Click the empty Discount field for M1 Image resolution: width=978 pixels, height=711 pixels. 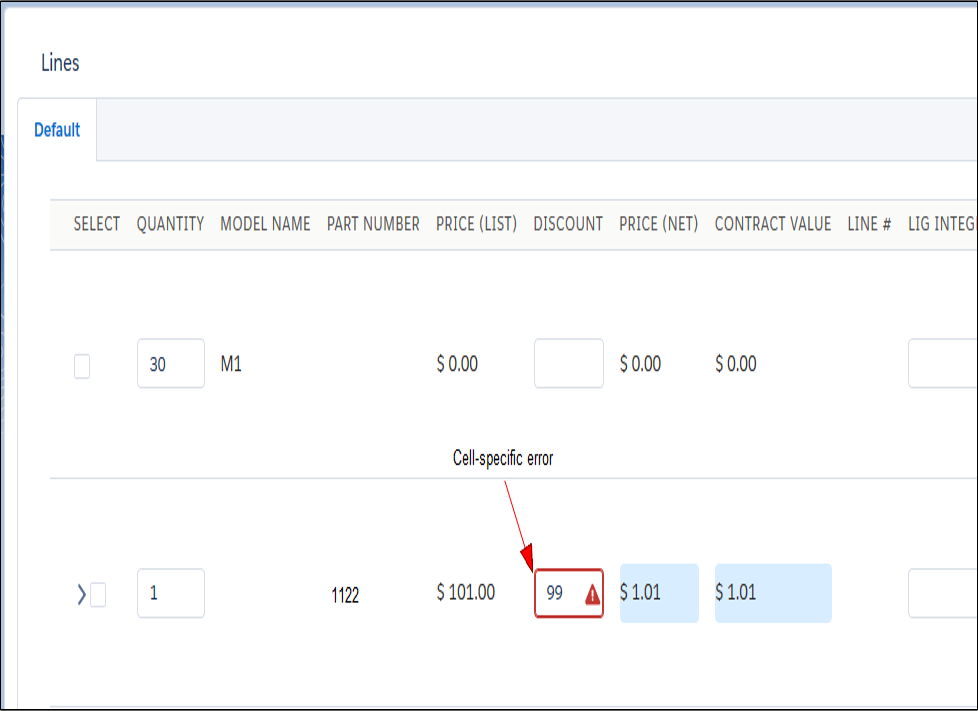(568, 364)
